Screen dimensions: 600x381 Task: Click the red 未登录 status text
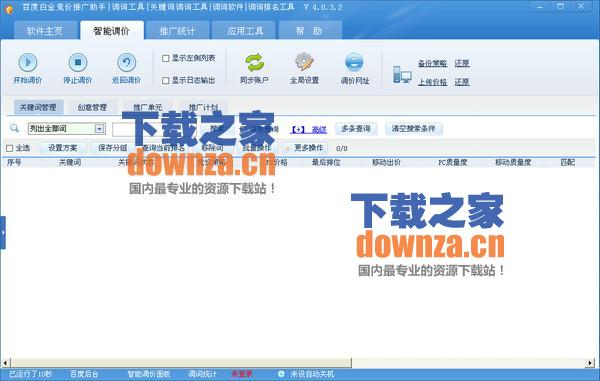(x=241, y=374)
